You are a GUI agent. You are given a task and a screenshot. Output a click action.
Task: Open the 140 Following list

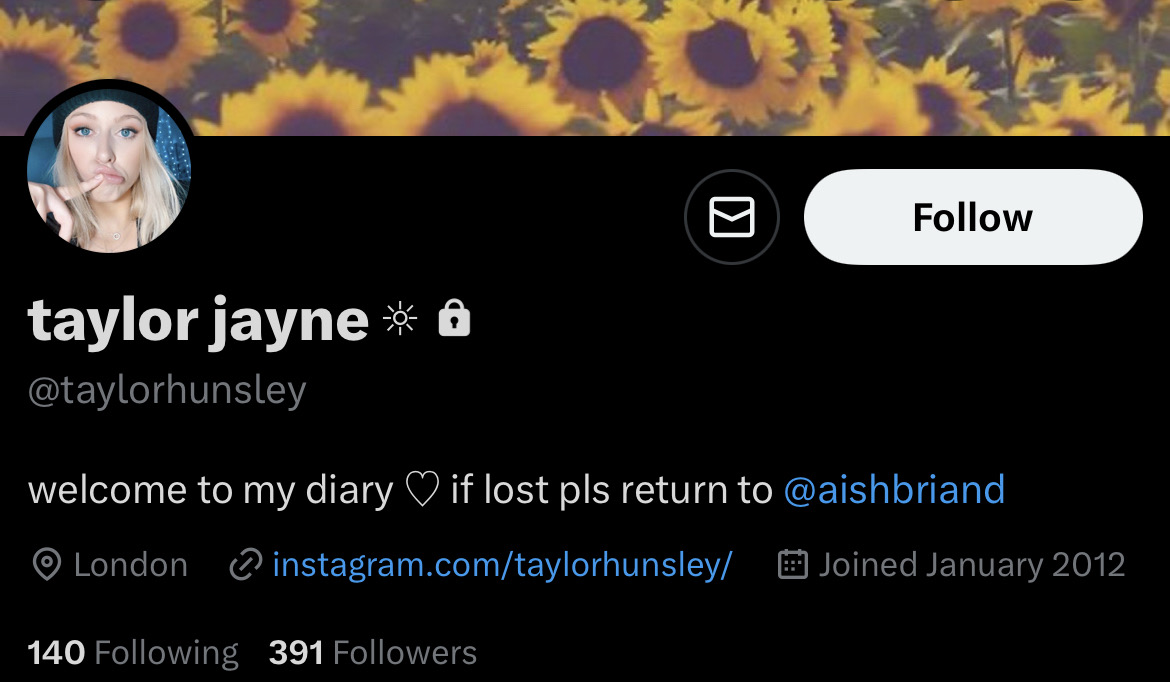pyautogui.click(x=133, y=653)
